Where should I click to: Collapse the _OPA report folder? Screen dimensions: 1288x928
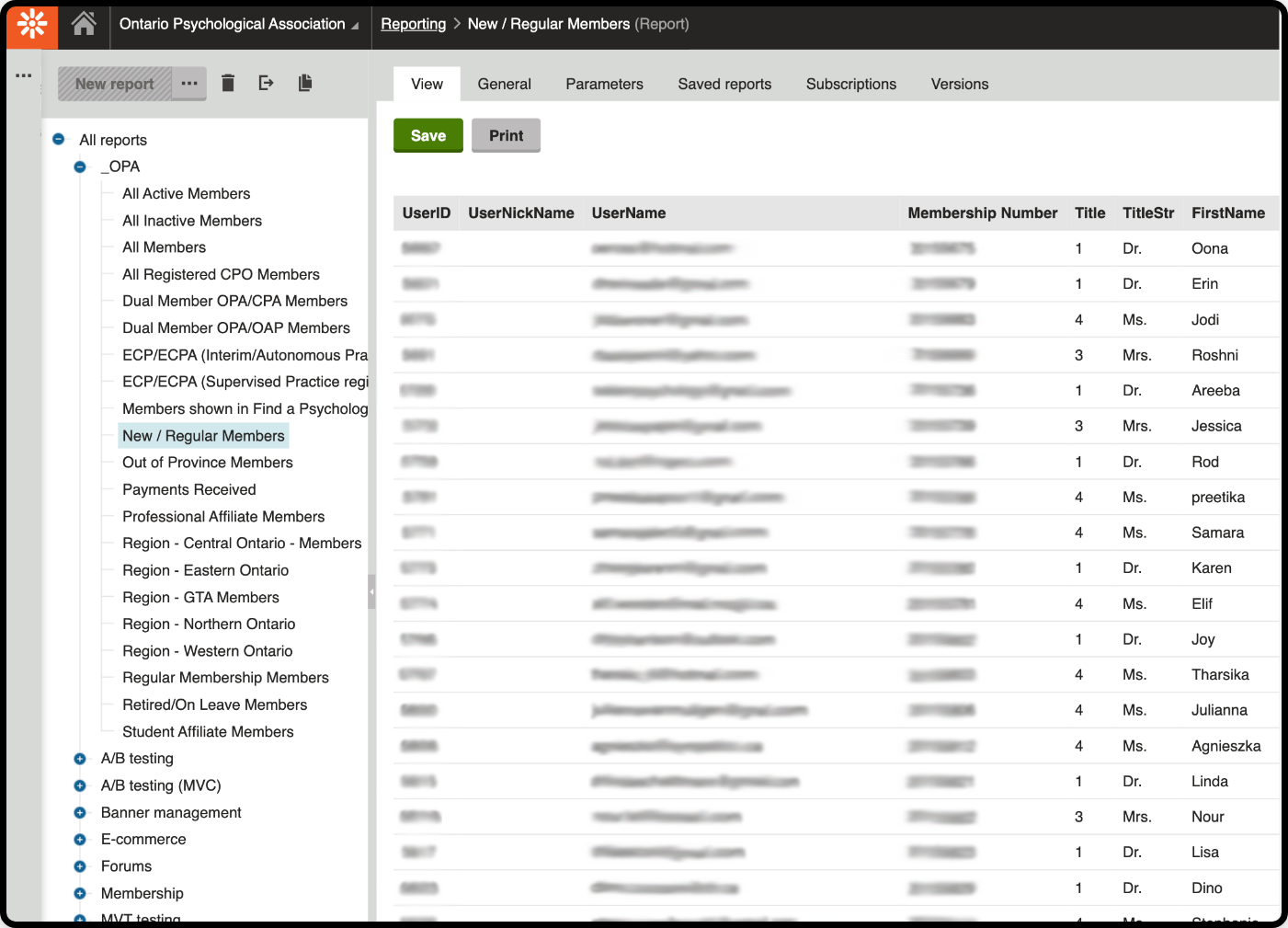click(80, 166)
